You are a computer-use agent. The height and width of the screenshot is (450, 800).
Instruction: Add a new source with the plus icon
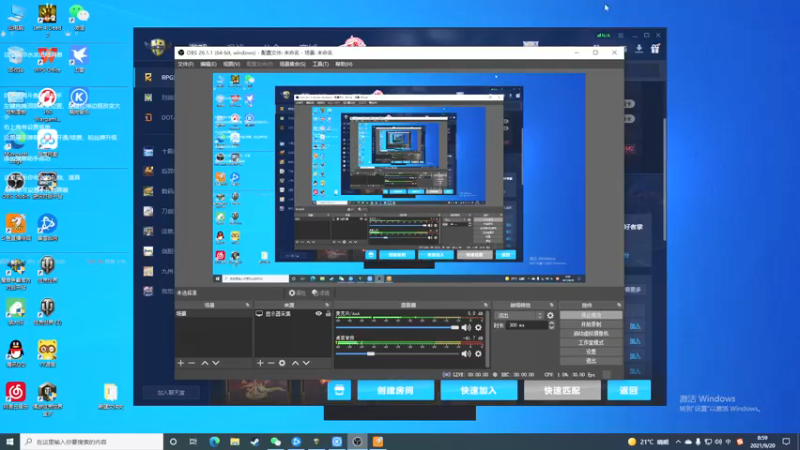click(260, 363)
